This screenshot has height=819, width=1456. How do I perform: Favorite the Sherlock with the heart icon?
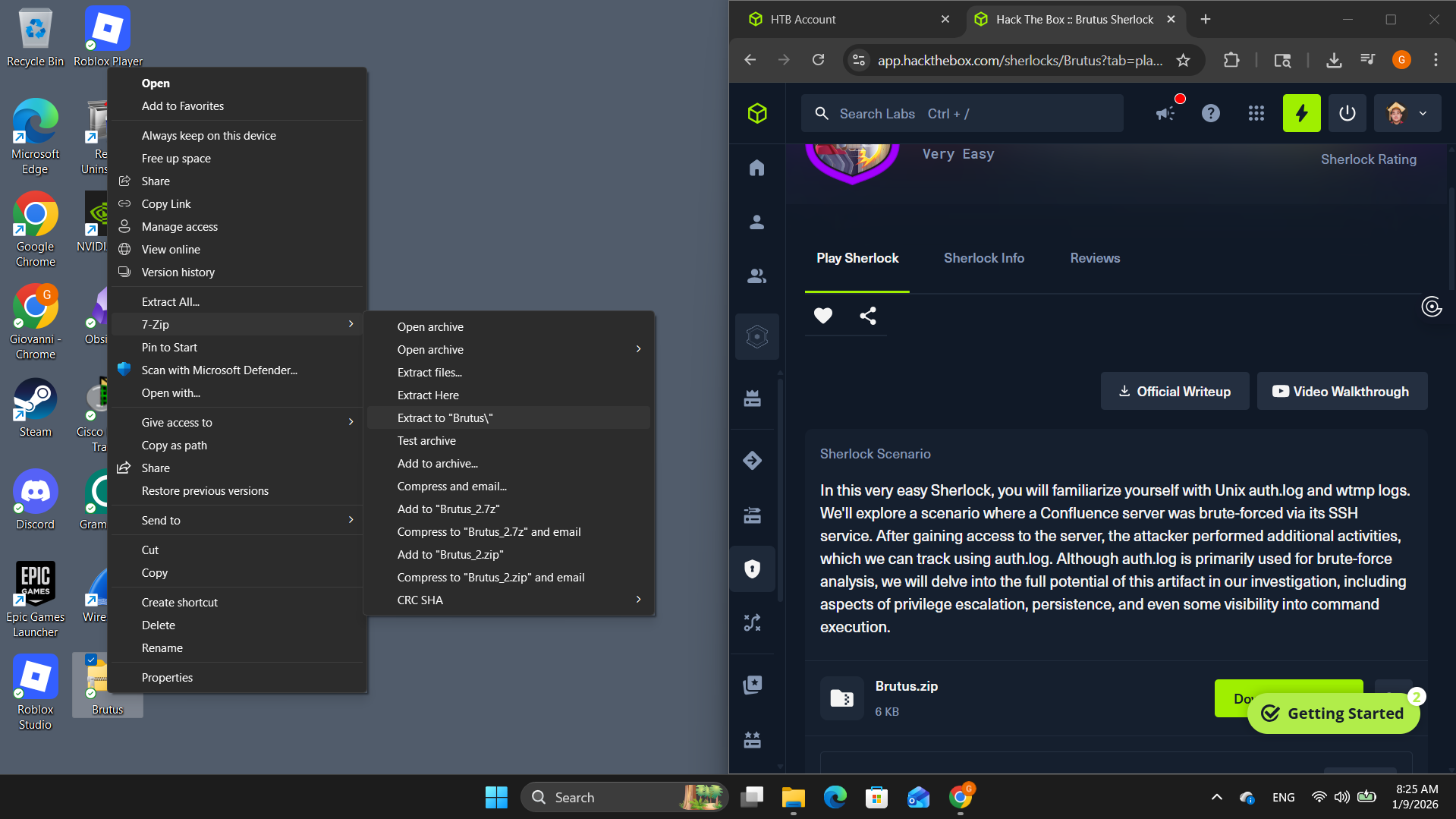(823, 316)
